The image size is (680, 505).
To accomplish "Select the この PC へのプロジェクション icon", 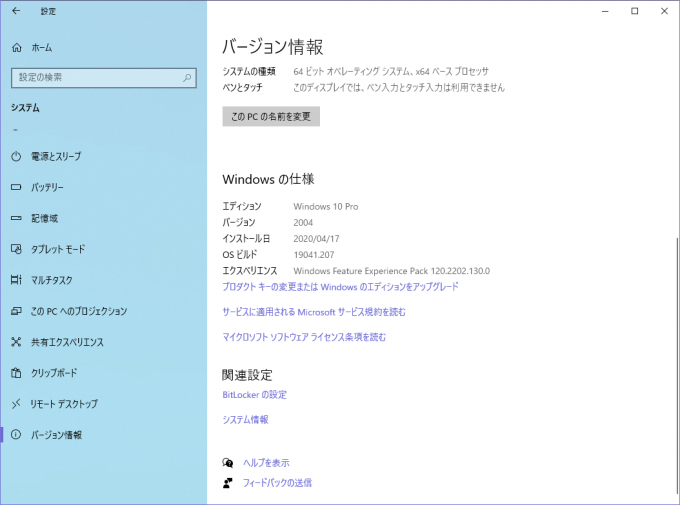I will point(16,311).
